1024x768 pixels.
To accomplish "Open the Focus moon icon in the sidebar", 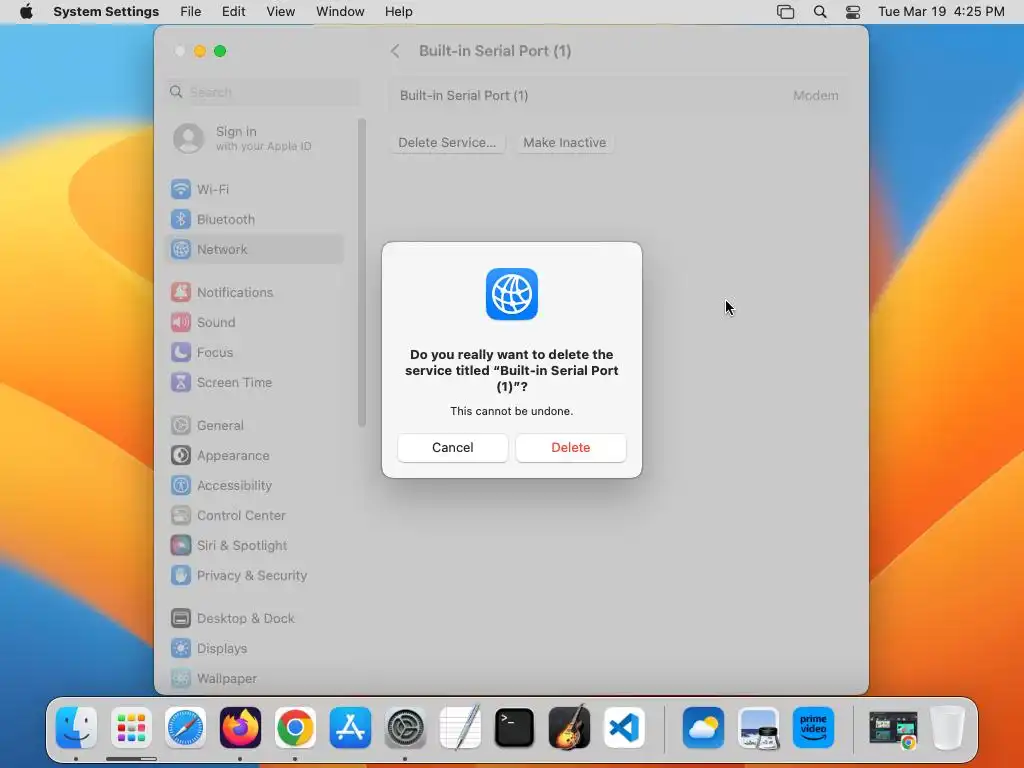I will point(181,353).
